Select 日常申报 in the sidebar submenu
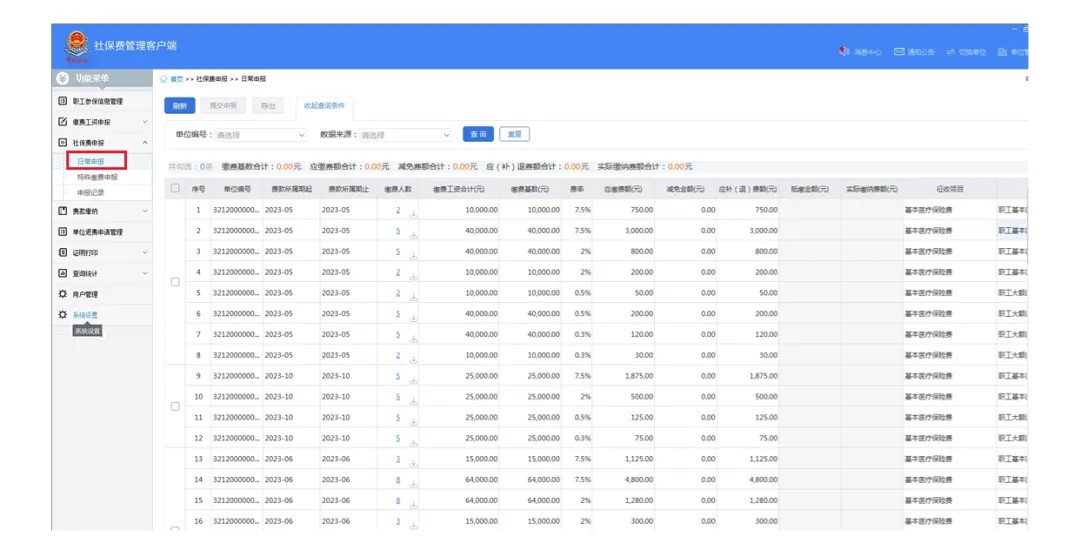This screenshot has width=1080, height=557. 91,162
